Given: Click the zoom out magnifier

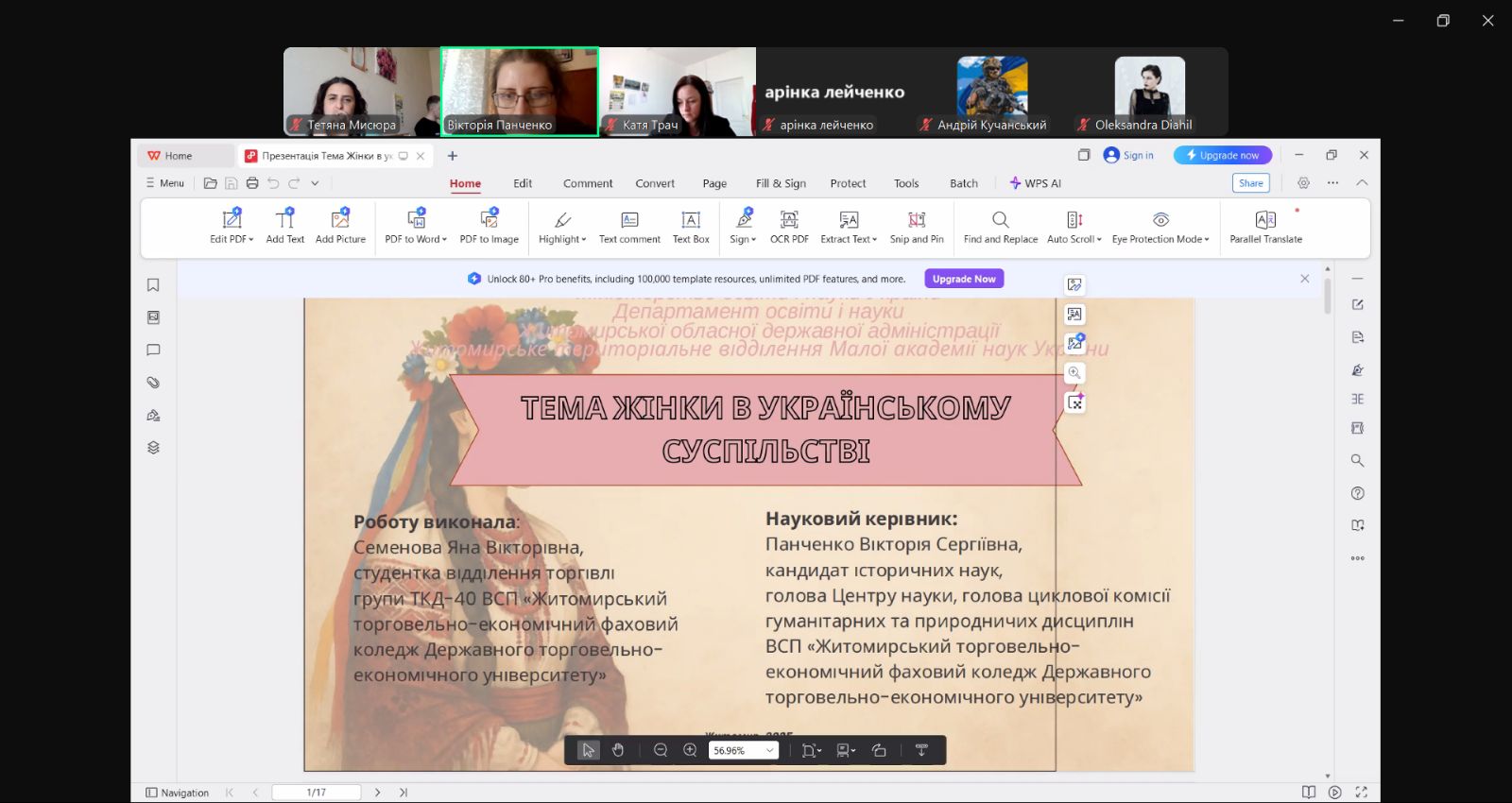Looking at the screenshot, I should [661, 750].
